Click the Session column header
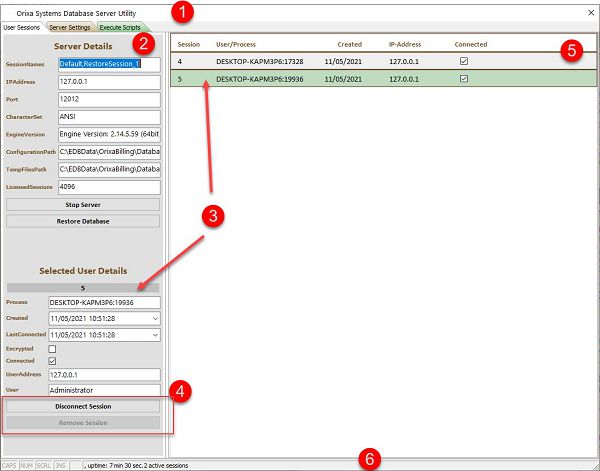Image resolution: width=600 pixels, height=471 pixels. pos(189,44)
